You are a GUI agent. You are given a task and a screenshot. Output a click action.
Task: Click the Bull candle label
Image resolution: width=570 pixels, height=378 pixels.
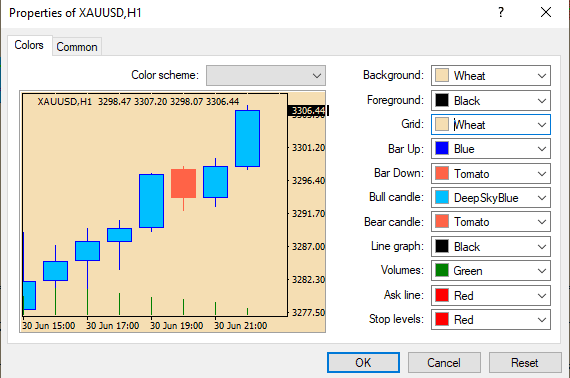point(396,197)
